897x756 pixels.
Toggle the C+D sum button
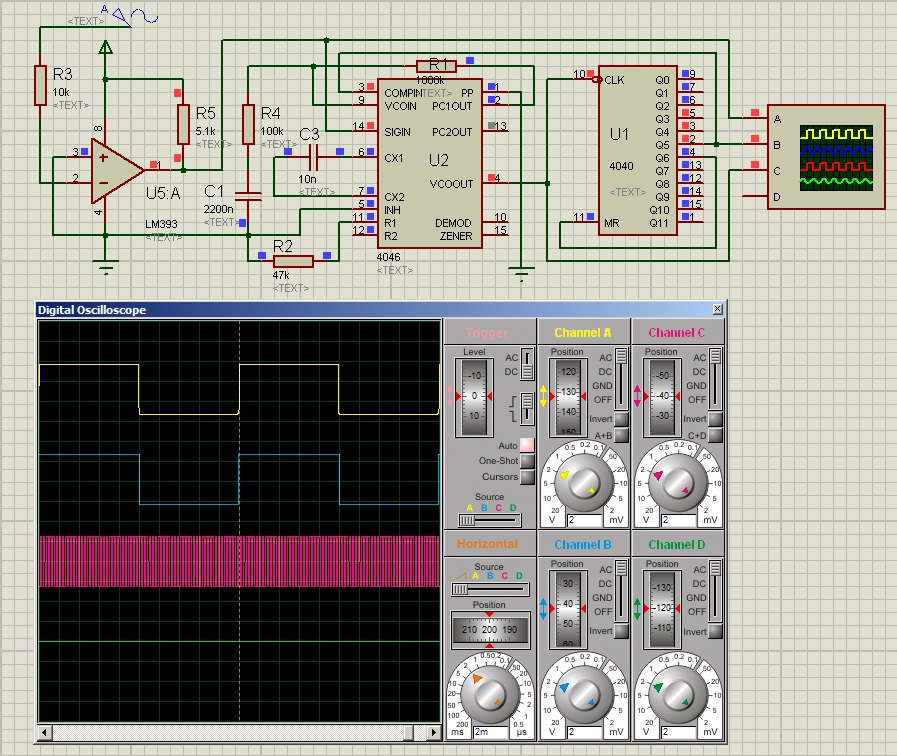point(715,435)
